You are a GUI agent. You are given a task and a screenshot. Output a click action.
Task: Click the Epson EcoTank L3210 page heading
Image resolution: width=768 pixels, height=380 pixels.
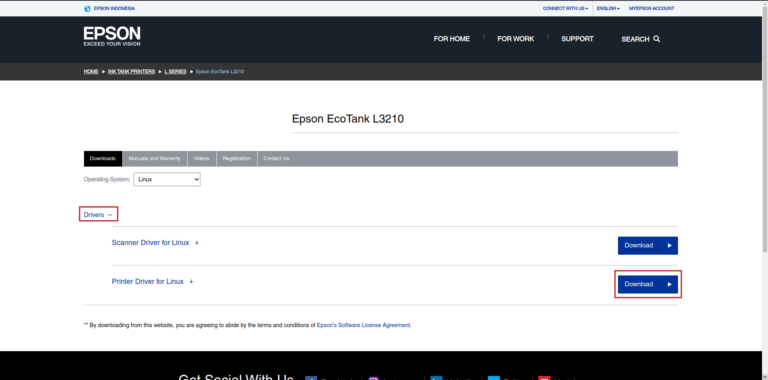pos(348,119)
